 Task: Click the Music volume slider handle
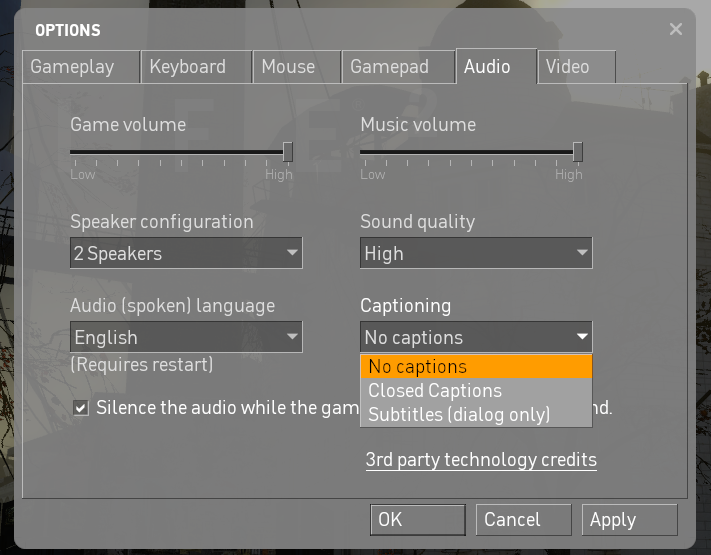tap(578, 152)
